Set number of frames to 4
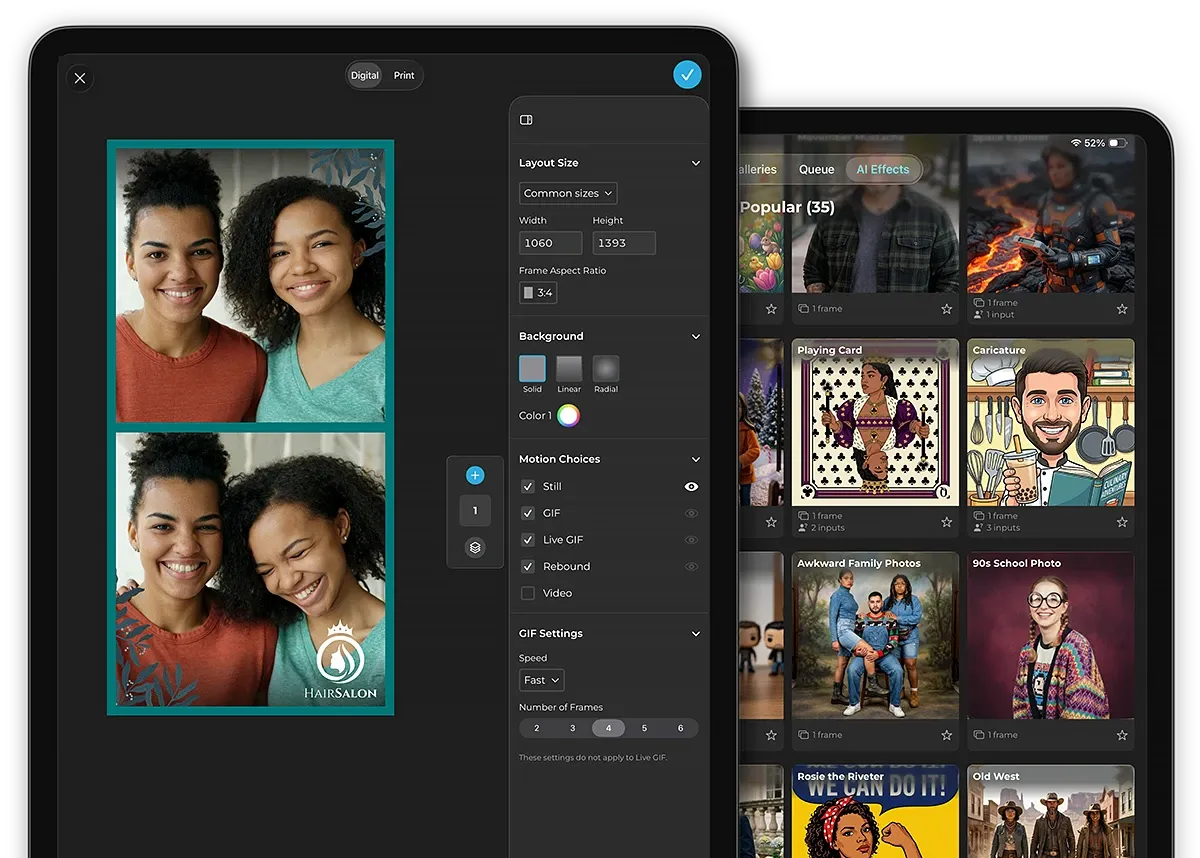The image size is (1200, 858). point(608,728)
